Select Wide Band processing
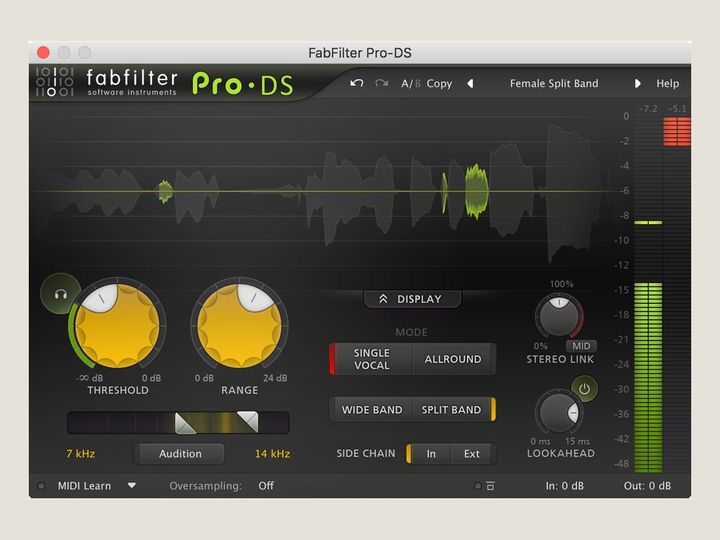The width and height of the screenshot is (720, 540). [x=371, y=410]
